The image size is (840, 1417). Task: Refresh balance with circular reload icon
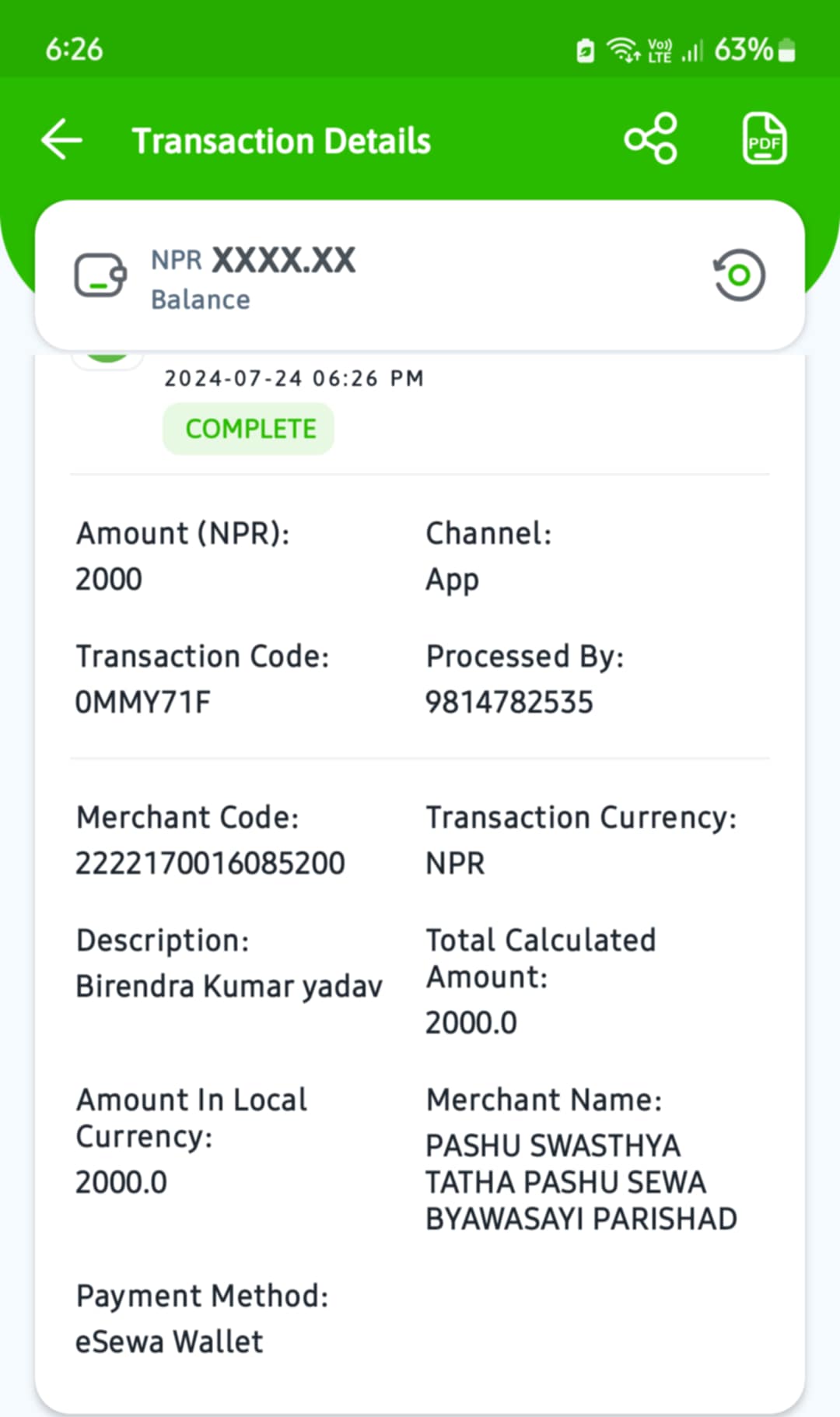(x=739, y=275)
